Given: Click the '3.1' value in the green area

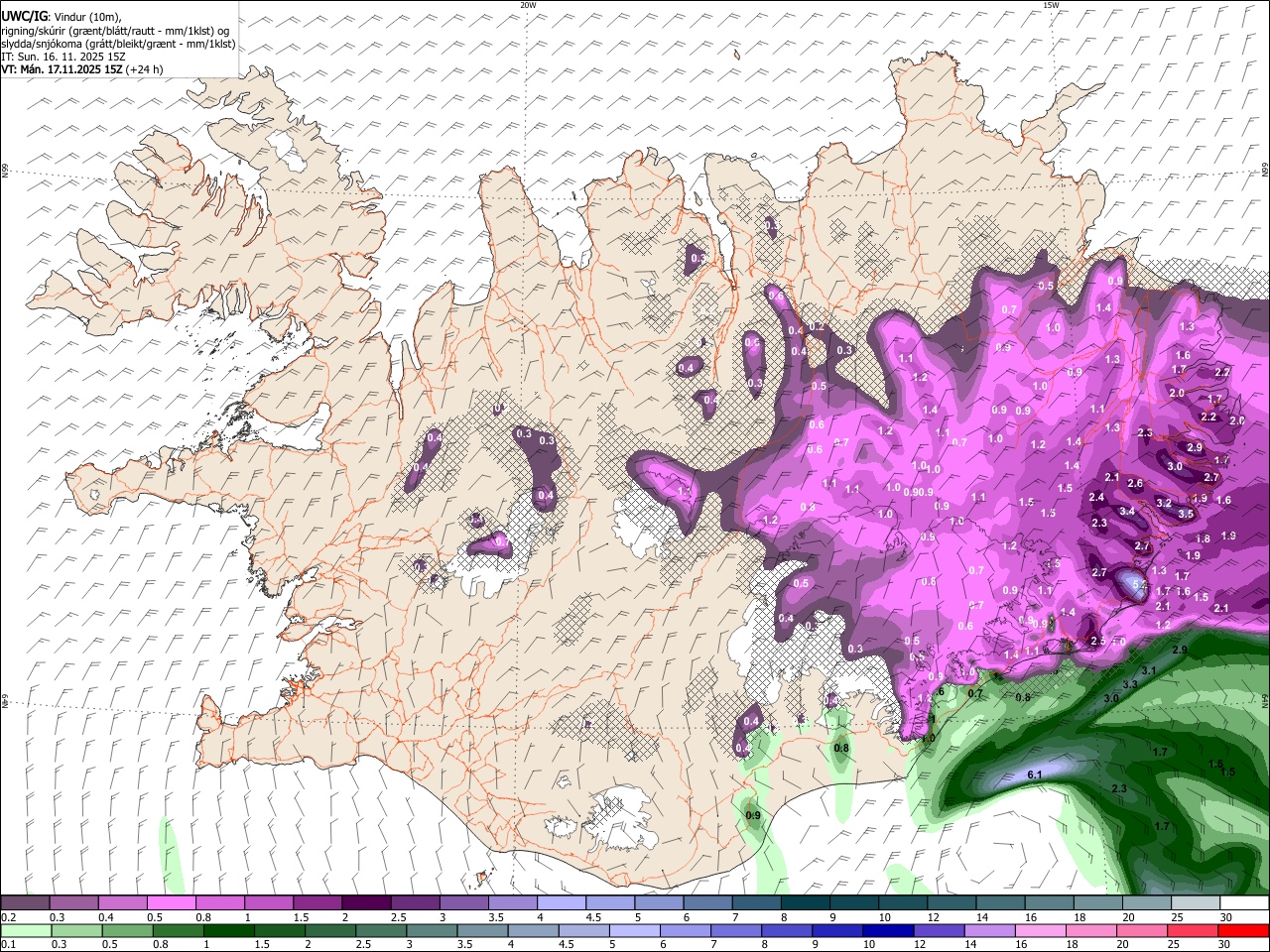Looking at the screenshot, I should (x=1149, y=671).
